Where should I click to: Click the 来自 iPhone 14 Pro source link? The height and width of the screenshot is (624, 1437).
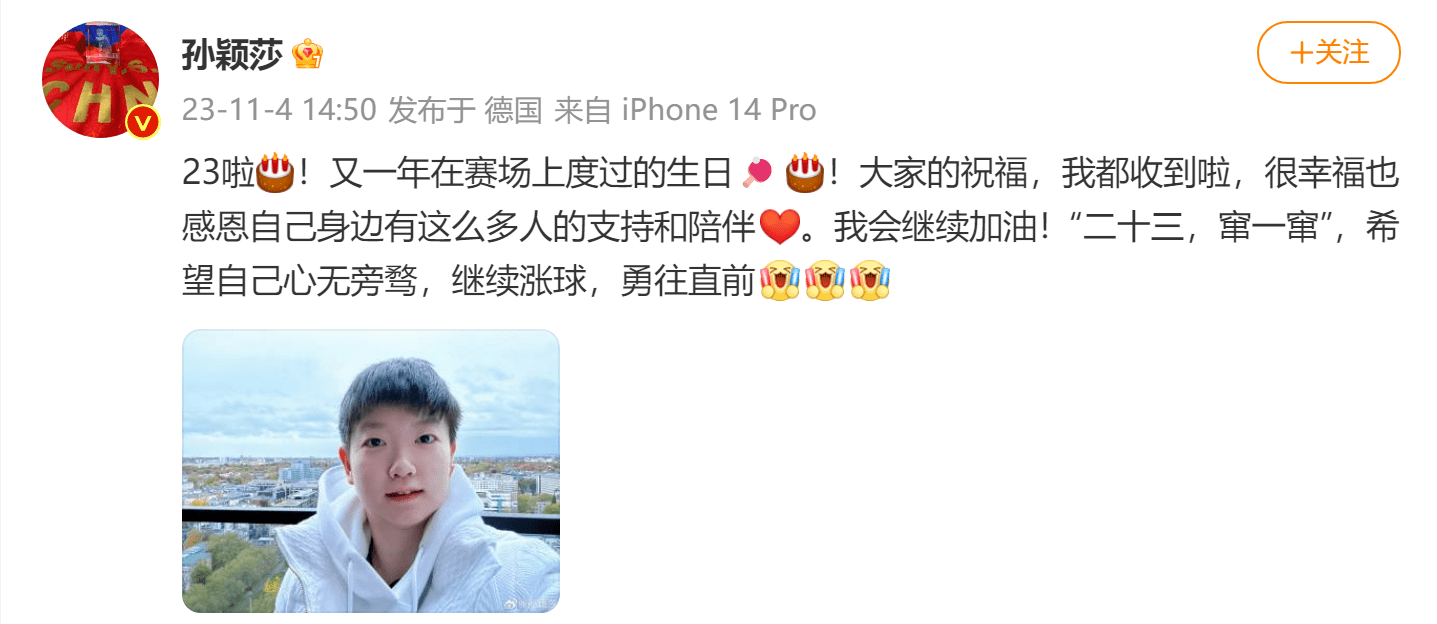[x=685, y=110]
